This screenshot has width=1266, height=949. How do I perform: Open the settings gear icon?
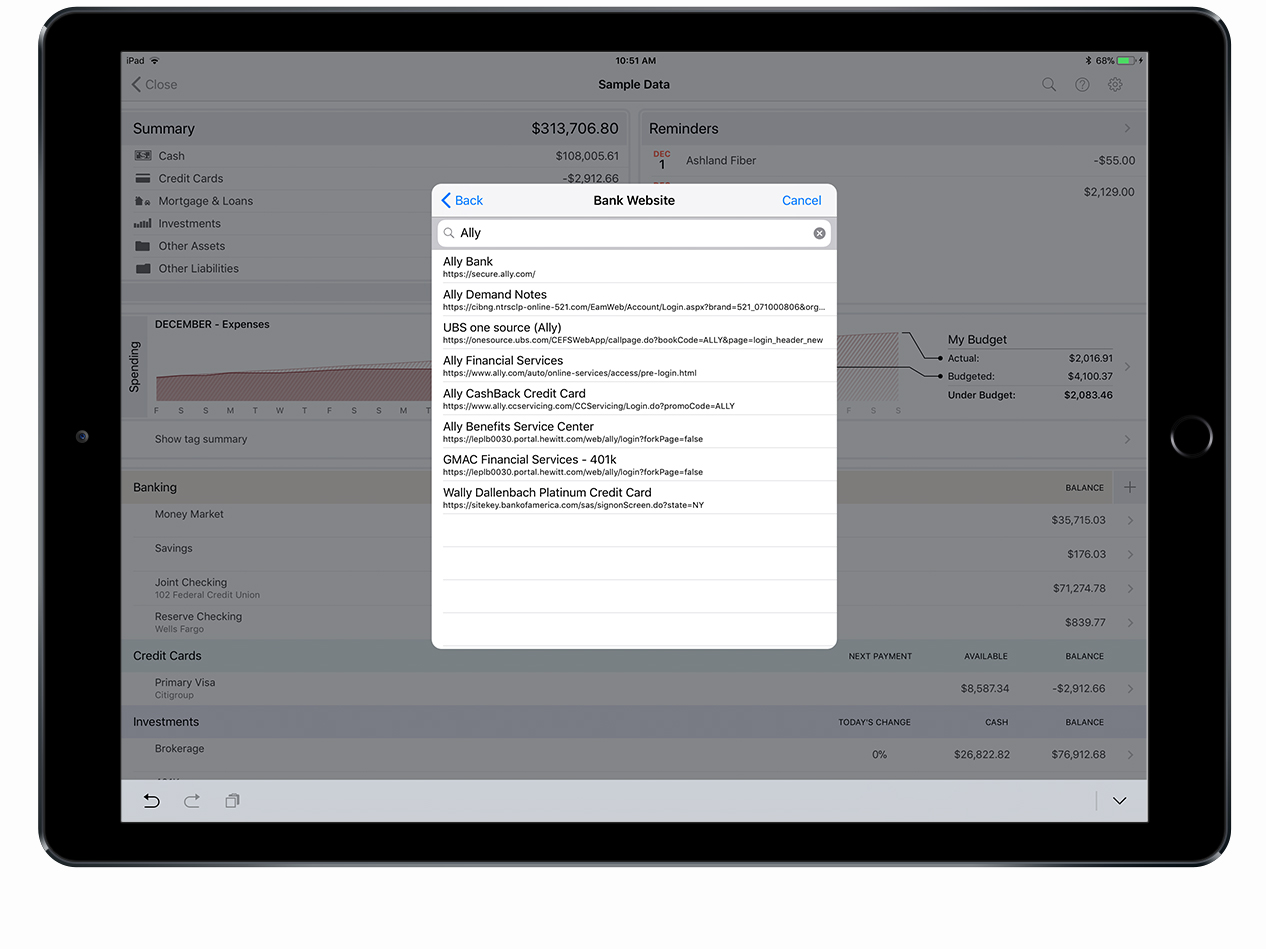click(x=1115, y=85)
